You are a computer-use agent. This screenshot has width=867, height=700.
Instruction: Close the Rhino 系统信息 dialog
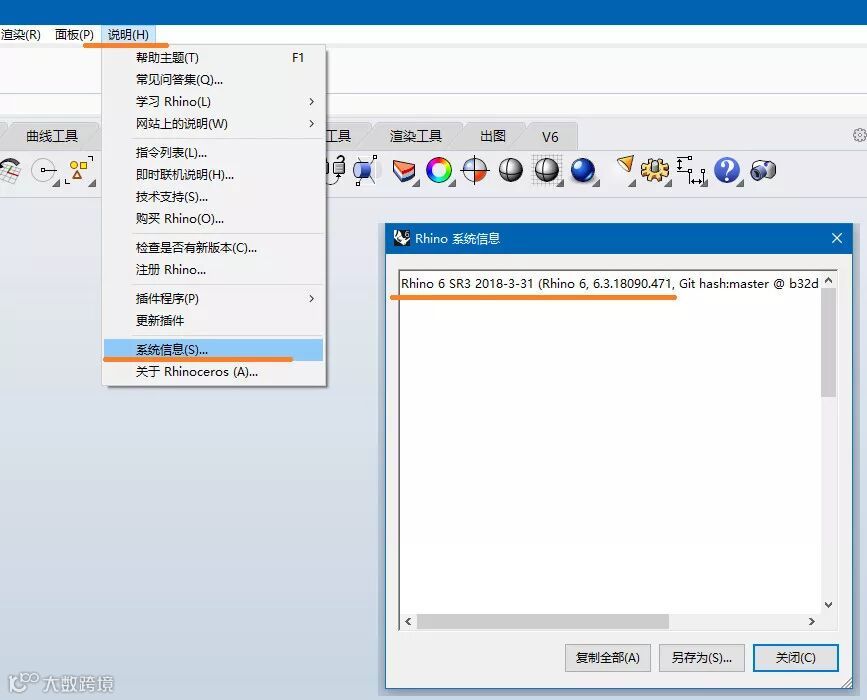tap(837, 238)
